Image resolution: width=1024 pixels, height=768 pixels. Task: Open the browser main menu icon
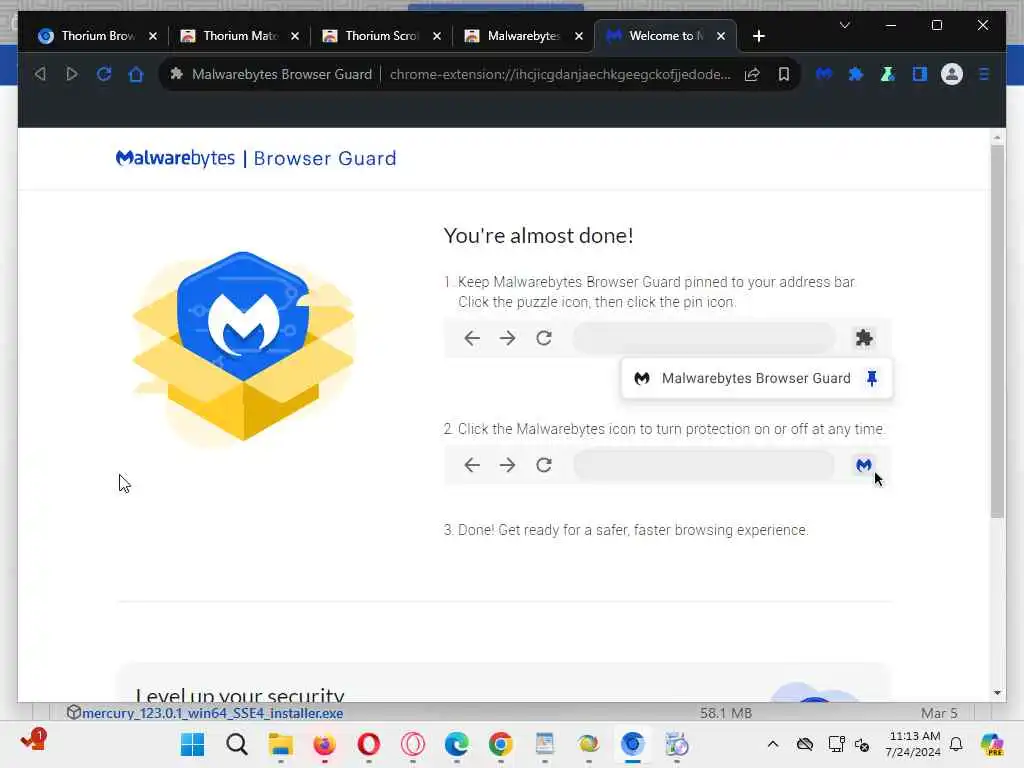click(x=984, y=74)
